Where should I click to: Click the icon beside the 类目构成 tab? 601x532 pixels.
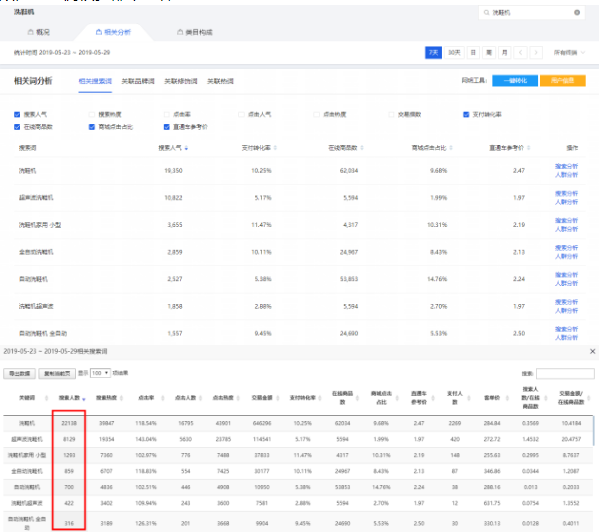click(180, 32)
